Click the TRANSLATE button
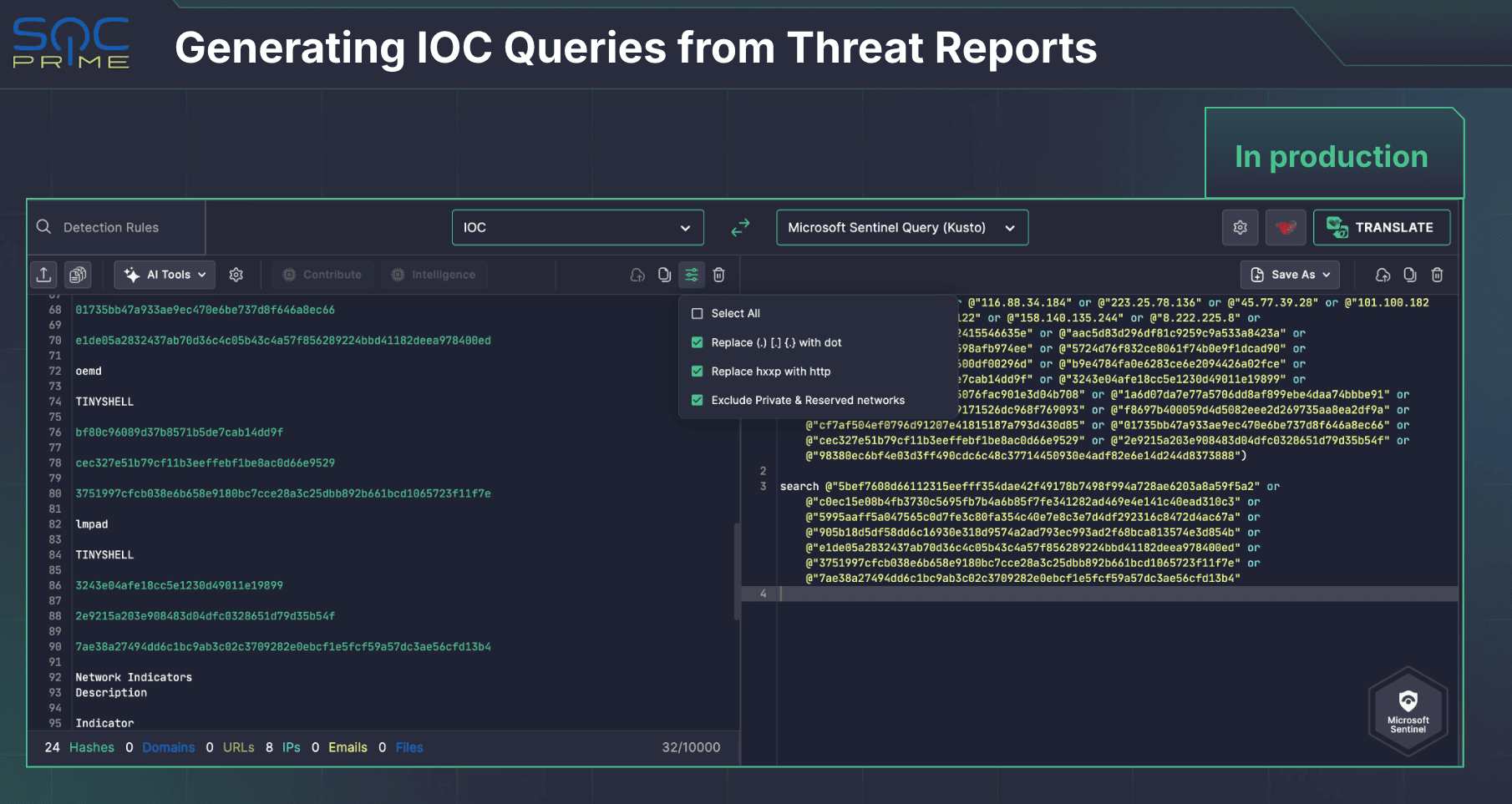The image size is (1512, 804). 1382,227
